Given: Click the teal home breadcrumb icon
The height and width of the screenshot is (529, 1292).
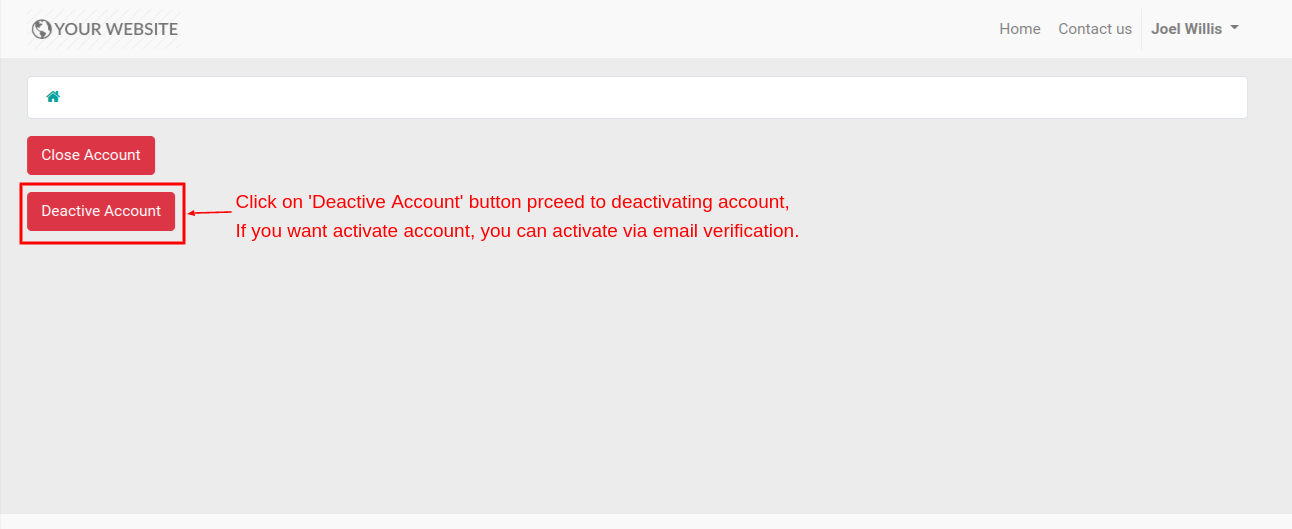Looking at the screenshot, I should tap(53, 97).
